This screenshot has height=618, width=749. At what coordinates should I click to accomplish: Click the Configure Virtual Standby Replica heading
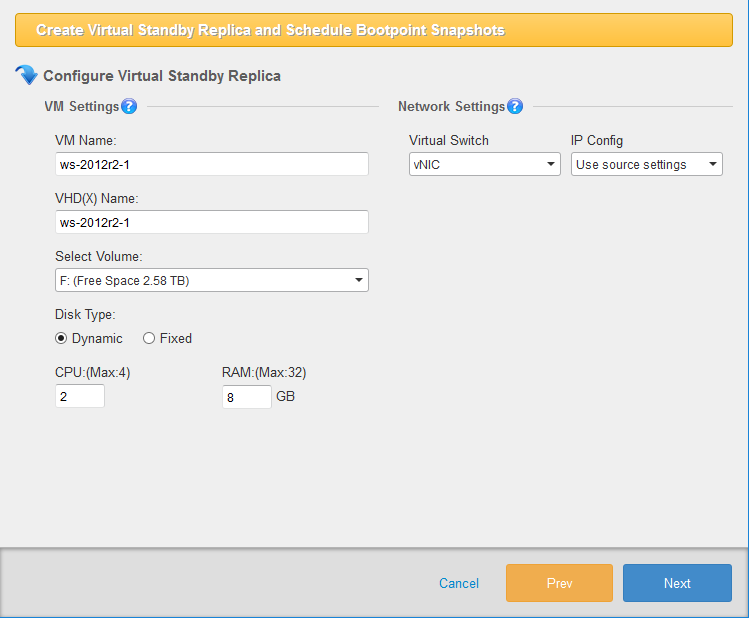point(162,75)
